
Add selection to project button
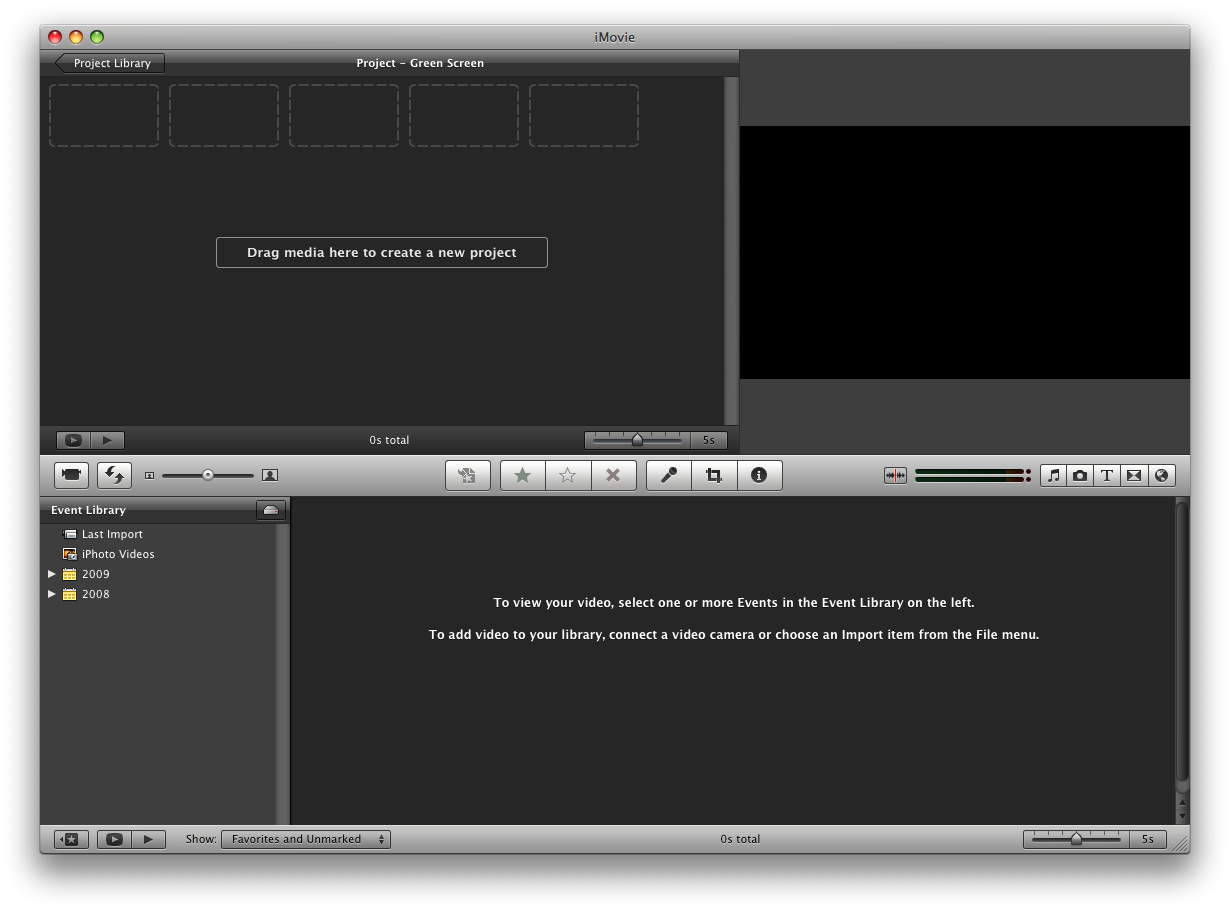[x=467, y=475]
